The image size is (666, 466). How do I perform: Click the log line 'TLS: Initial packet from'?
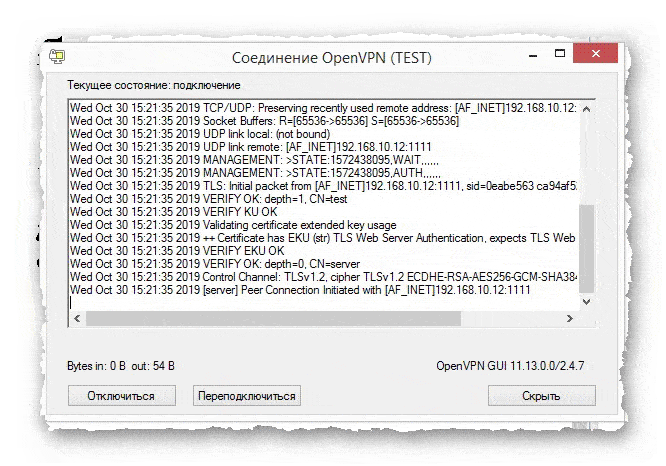point(323,186)
